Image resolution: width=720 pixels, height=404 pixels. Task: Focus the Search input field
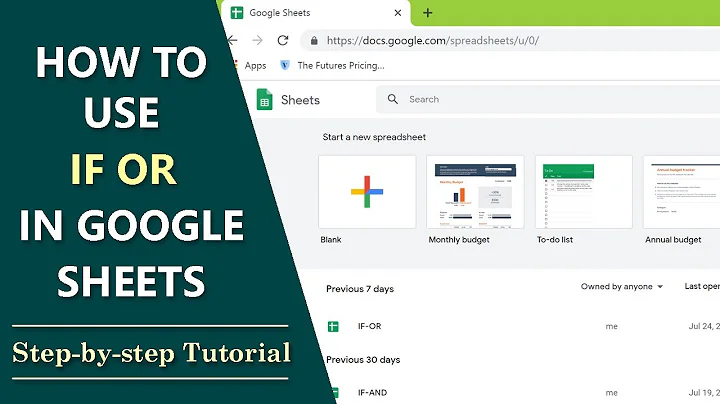(548, 99)
